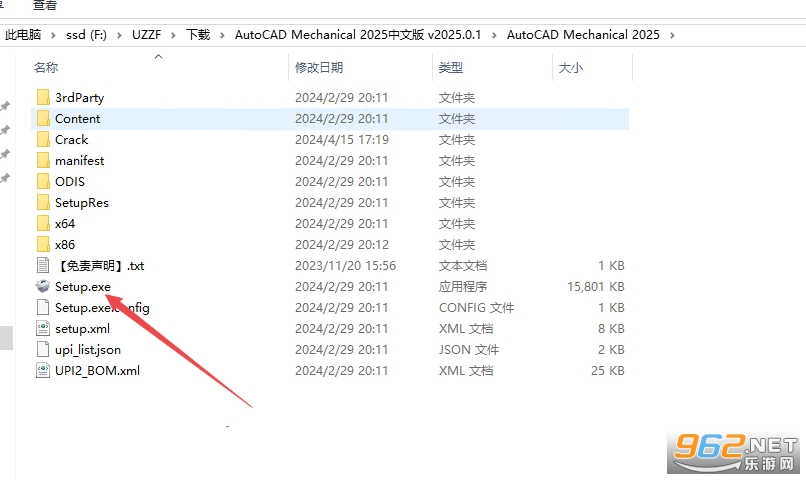Viewport: 806px width, 480px height.
Task: Click the 免责声明 text file icon
Action: click(43, 266)
